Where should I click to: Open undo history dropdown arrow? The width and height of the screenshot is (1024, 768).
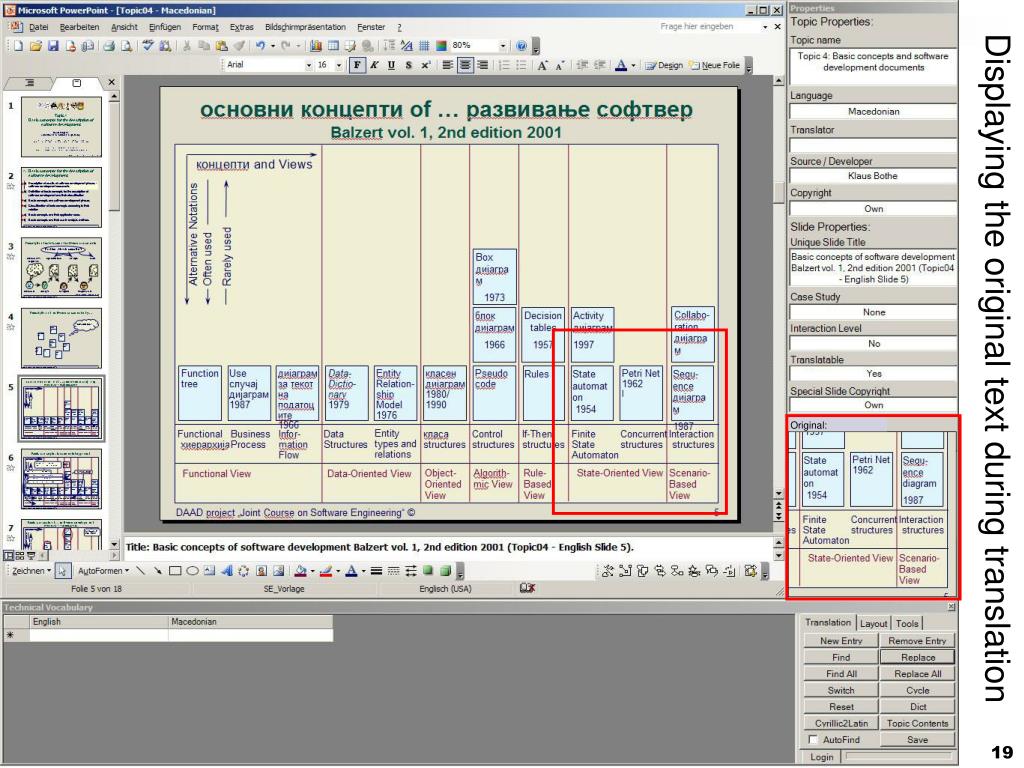tap(272, 46)
